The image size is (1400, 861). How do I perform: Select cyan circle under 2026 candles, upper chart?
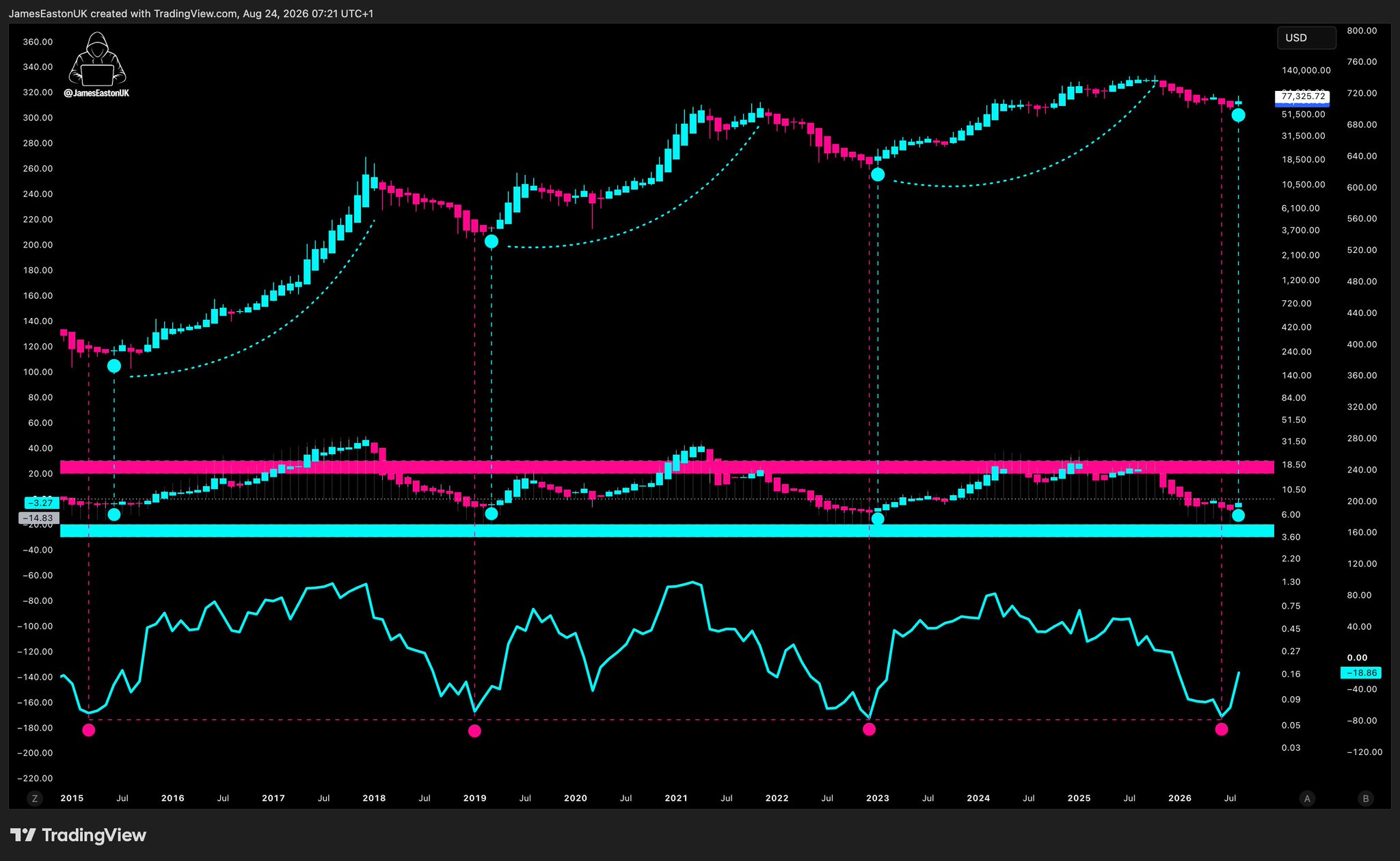tap(1238, 115)
